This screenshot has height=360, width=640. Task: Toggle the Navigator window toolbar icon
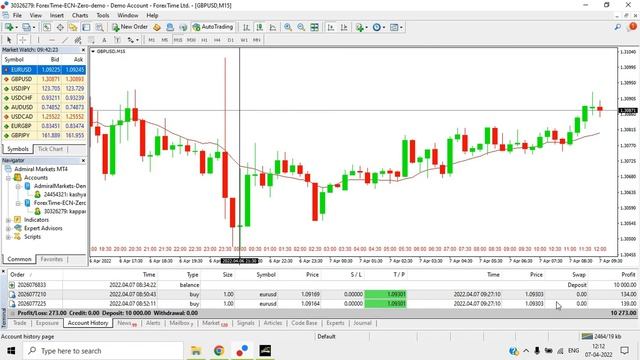(73, 27)
